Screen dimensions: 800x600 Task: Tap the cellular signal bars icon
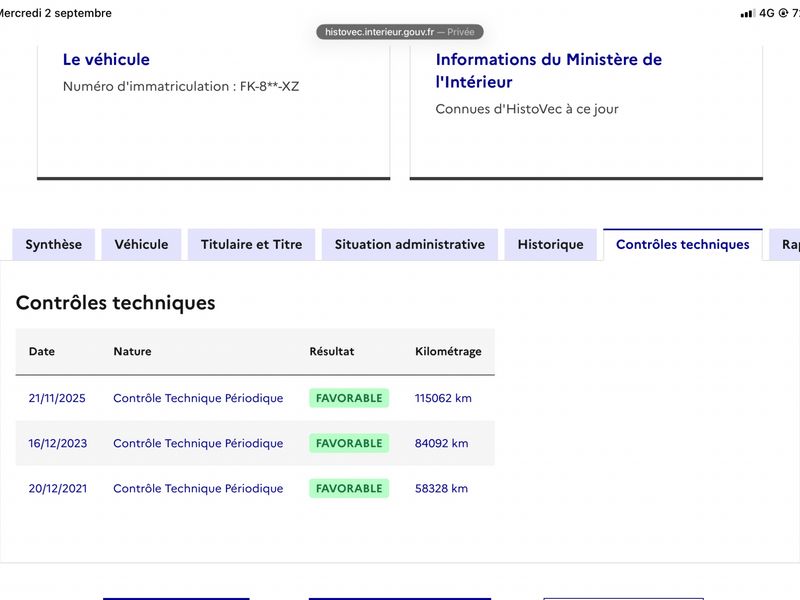tap(747, 13)
